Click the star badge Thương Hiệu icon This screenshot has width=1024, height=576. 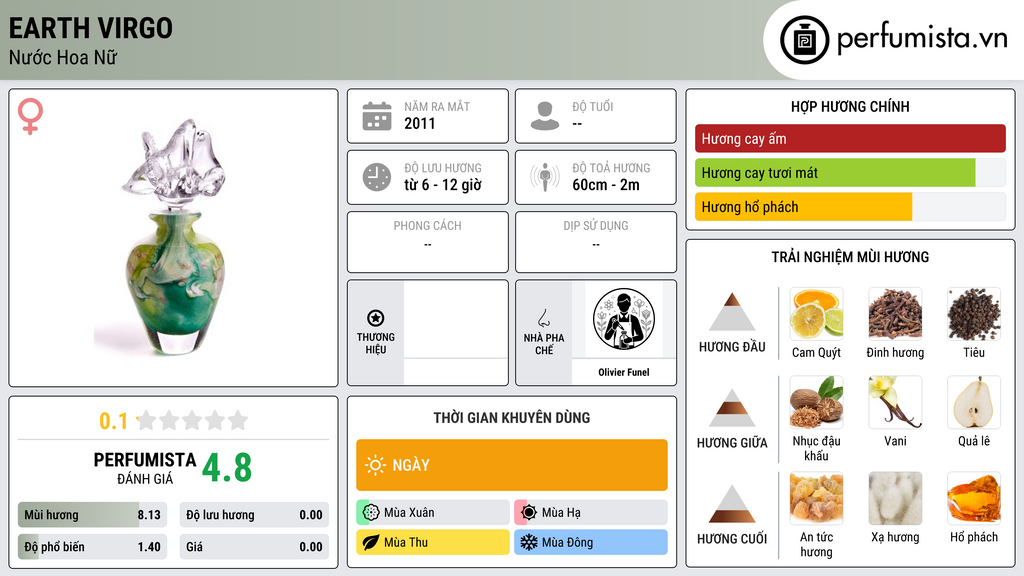point(376,318)
